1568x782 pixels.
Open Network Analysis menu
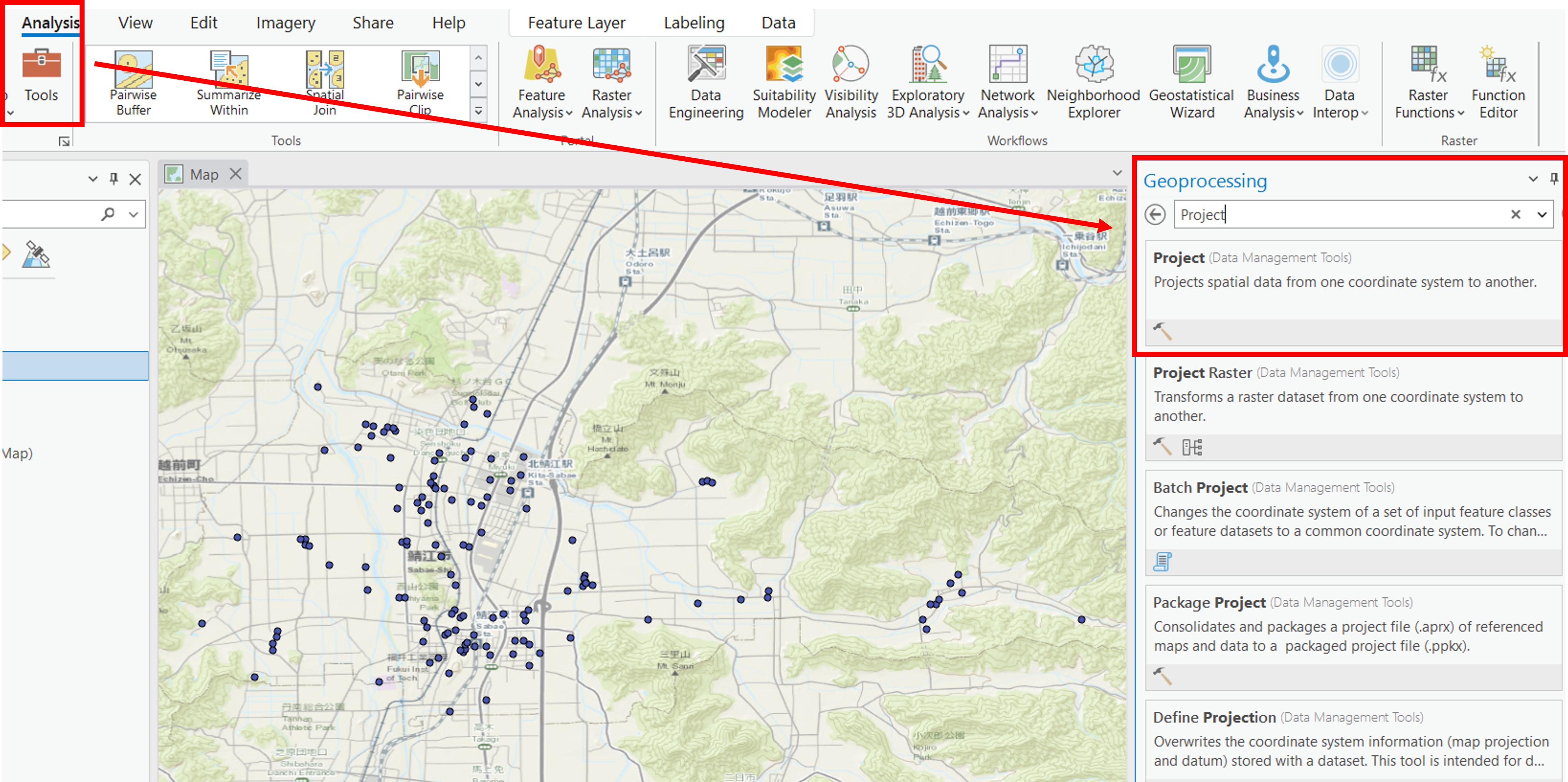pos(1008,82)
